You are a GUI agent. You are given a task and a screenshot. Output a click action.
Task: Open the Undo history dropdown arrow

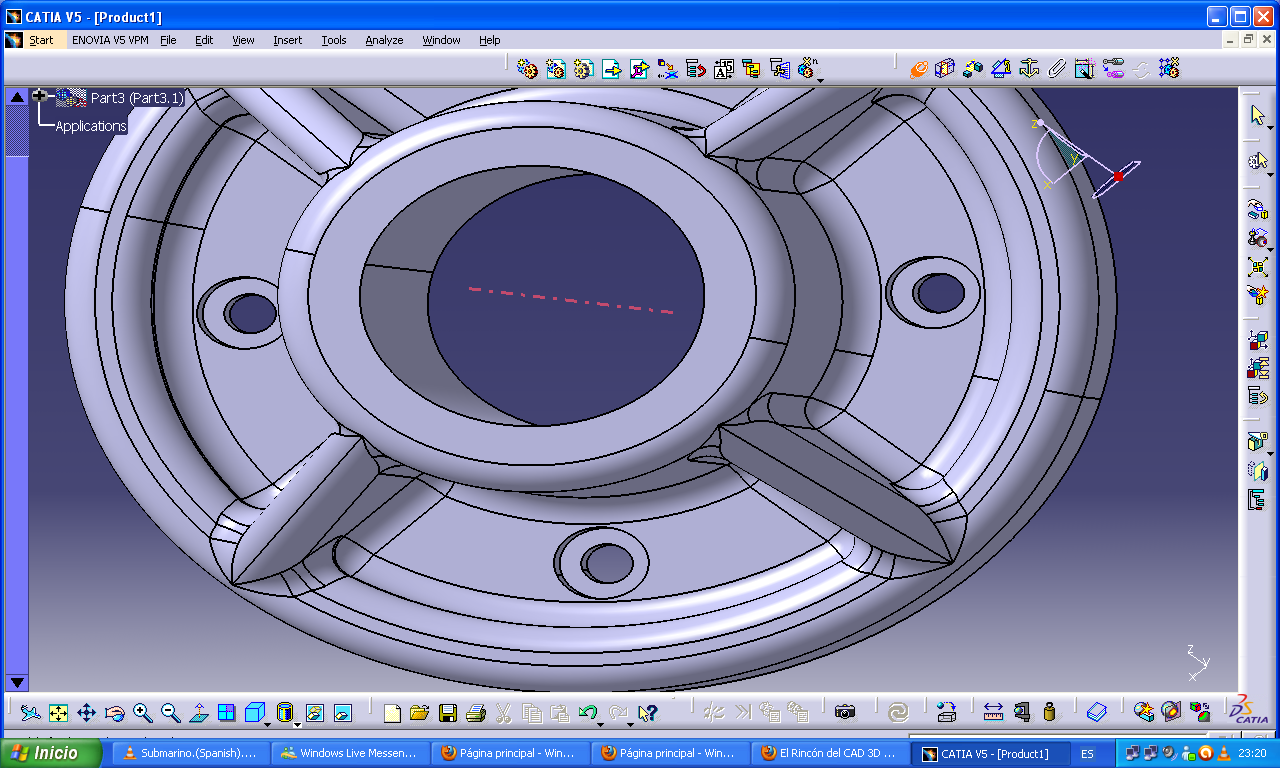(602, 723)
